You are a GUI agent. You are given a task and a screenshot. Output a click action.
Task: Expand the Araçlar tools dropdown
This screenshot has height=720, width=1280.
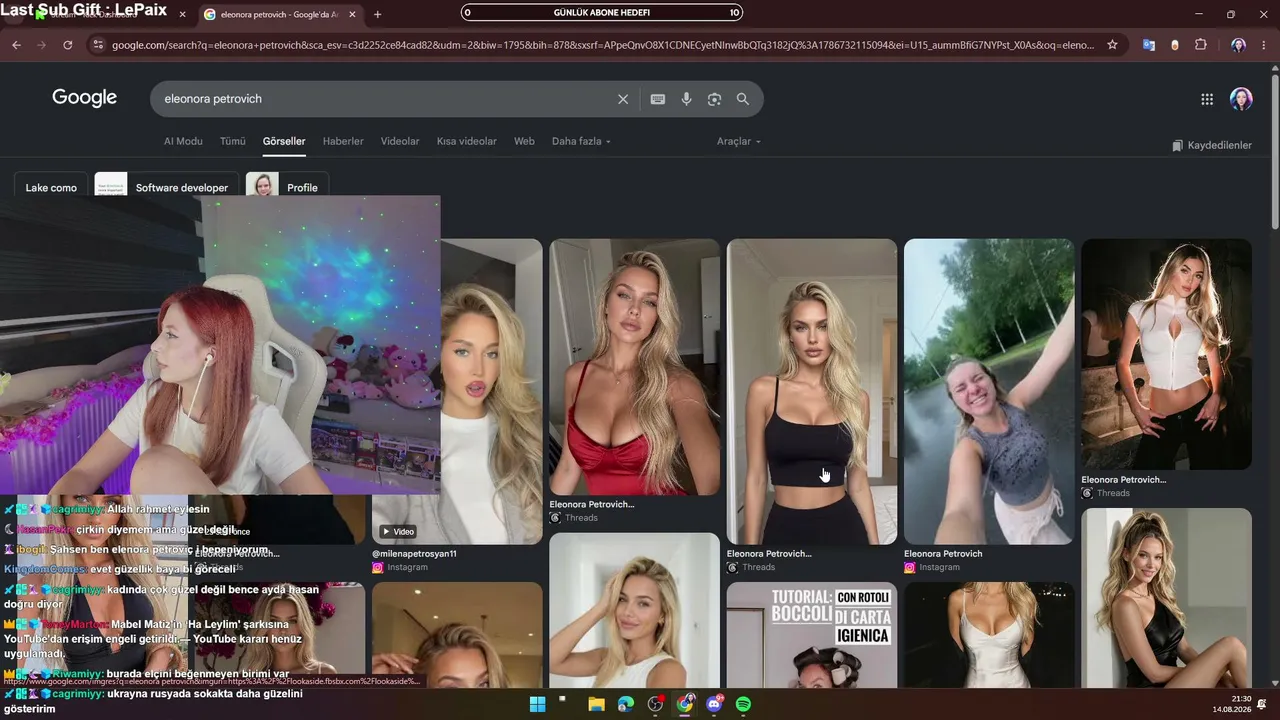pyautogui.click(x=738, y=141)
